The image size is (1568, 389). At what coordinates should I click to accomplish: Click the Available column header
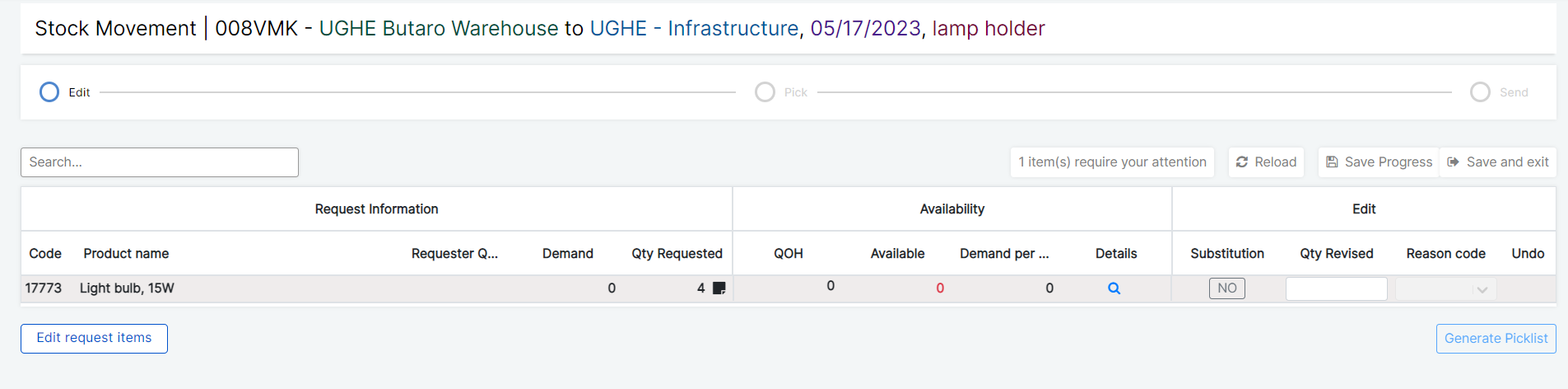pos(897,254)
